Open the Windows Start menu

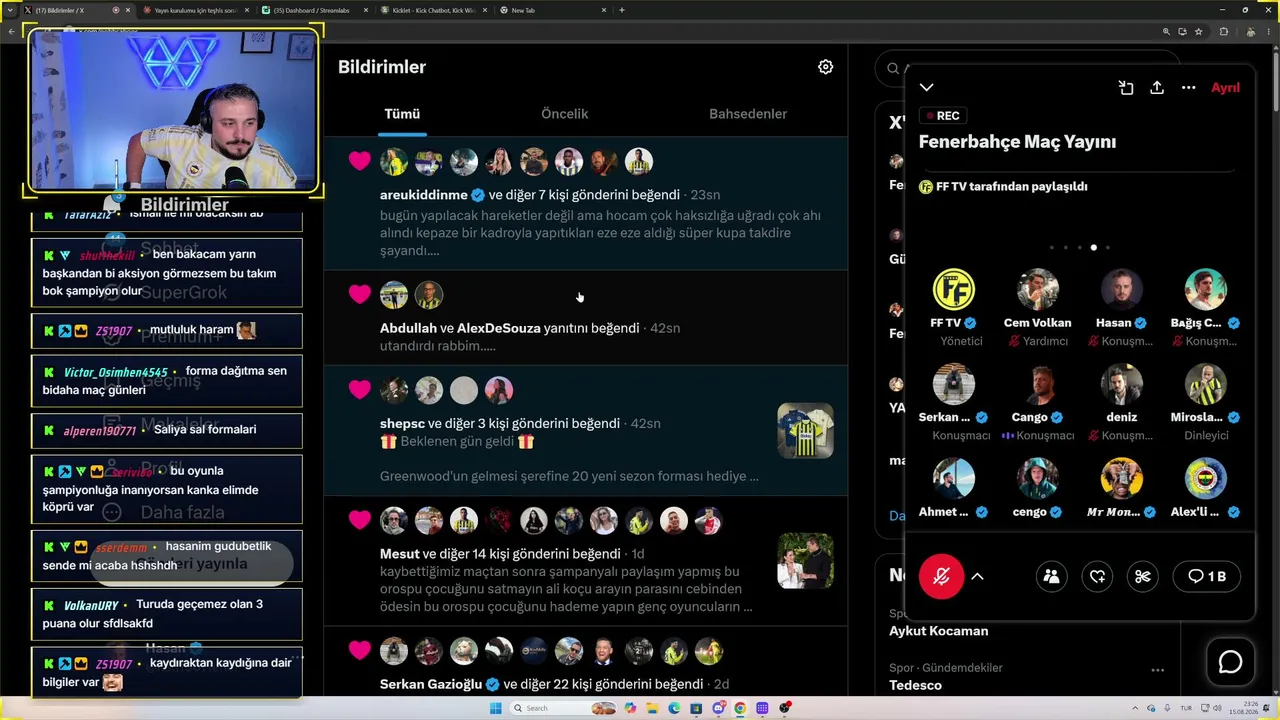(496, 708)
